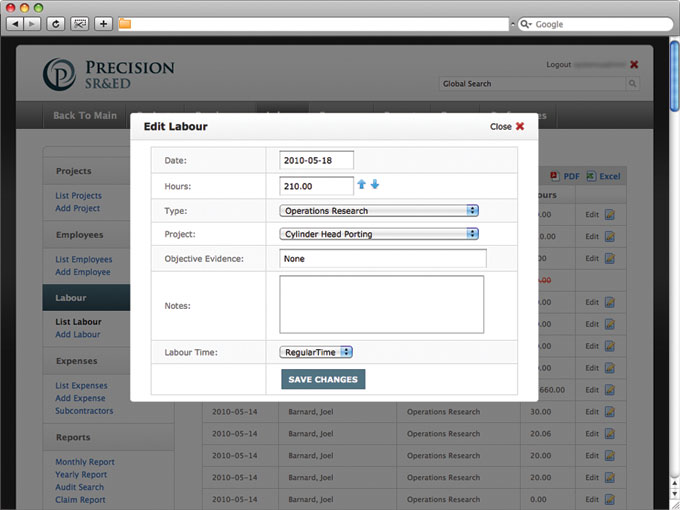This screenshot has height=510, width=680.
Task: Close the Edit Labour dialog
Action: pyautogui.click(x=507, y=126)
